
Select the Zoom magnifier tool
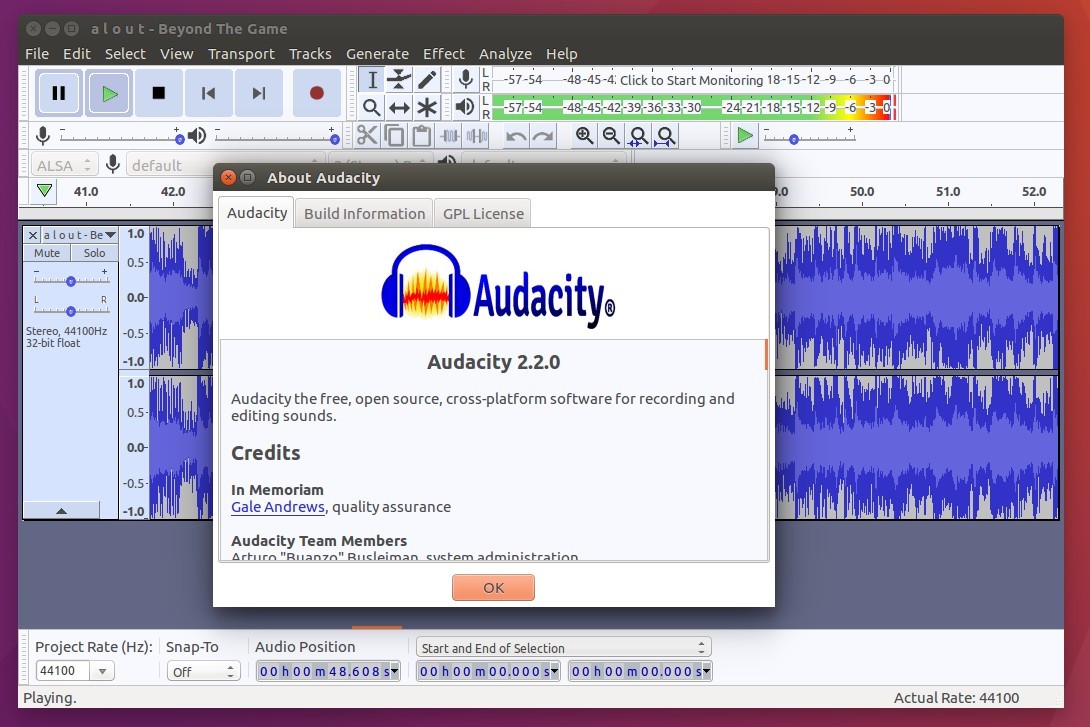point(372,108)
